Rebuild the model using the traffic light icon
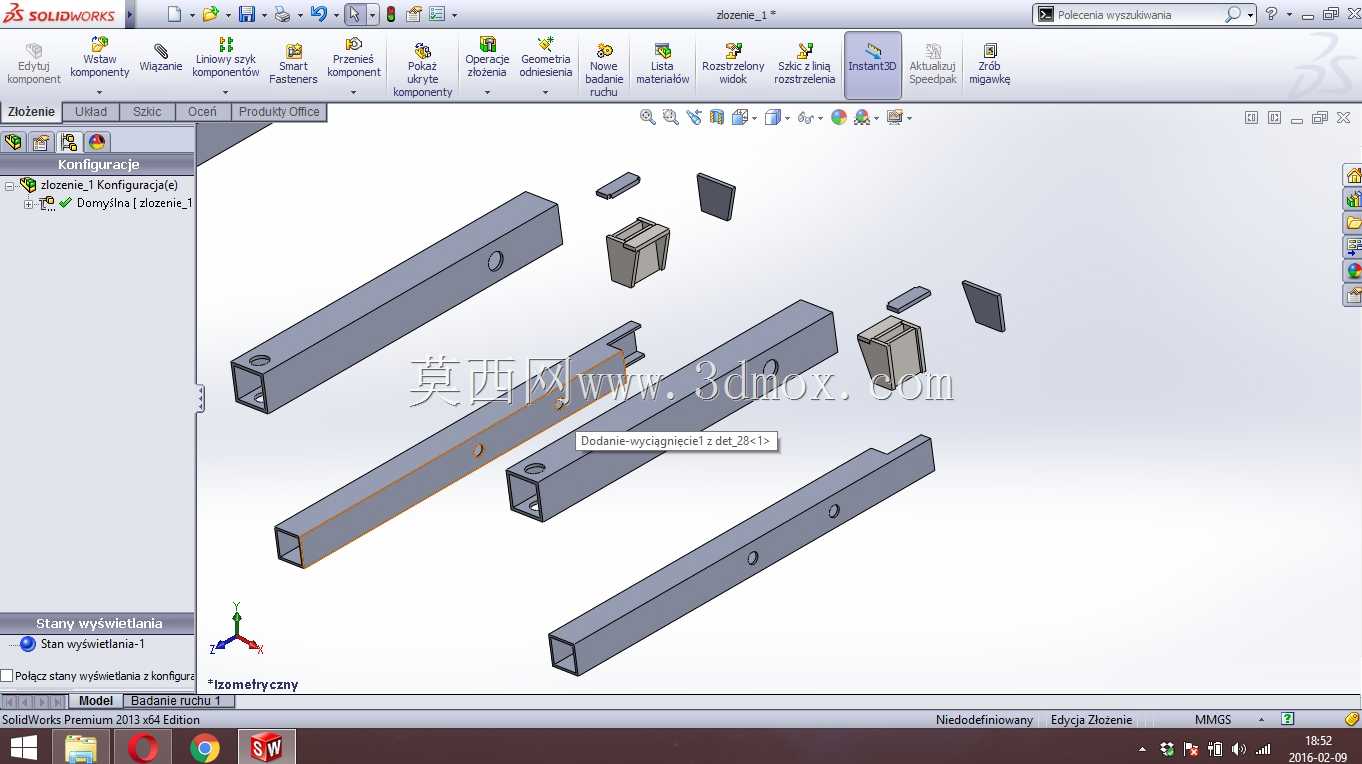This screenshot has width=1362, height=764. (390, 14)
